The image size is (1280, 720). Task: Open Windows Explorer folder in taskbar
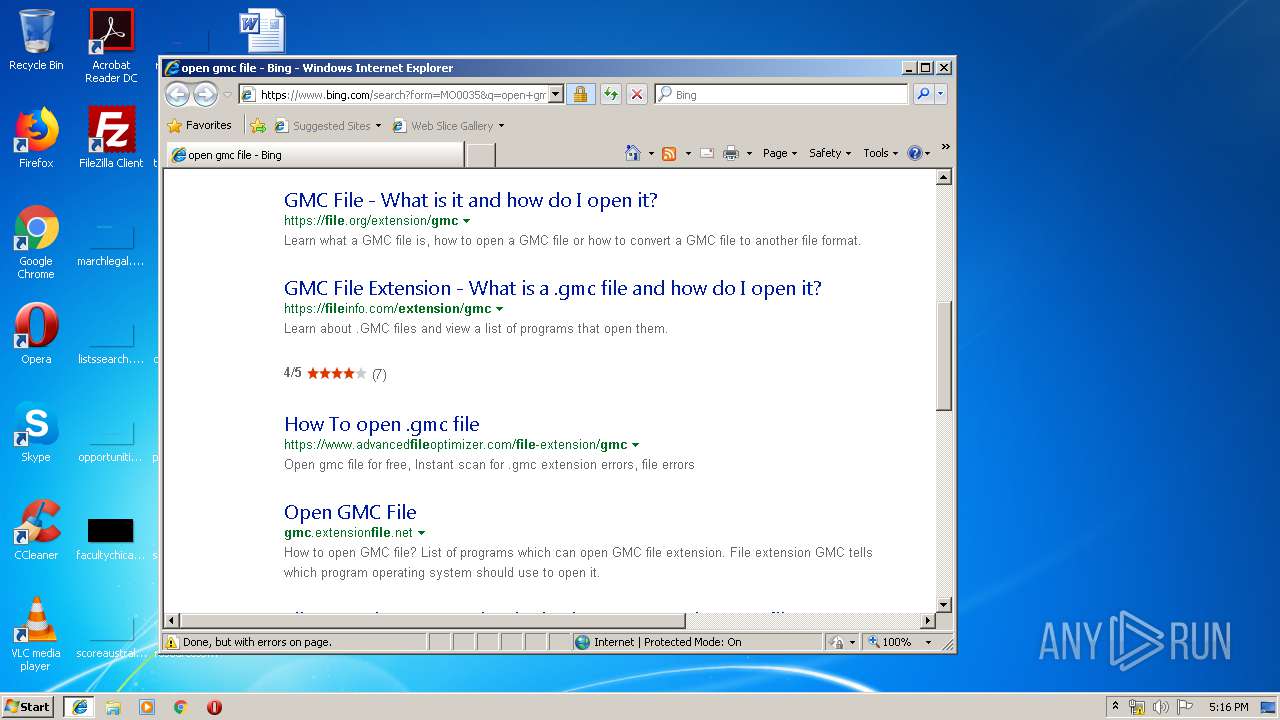[113, 707]
